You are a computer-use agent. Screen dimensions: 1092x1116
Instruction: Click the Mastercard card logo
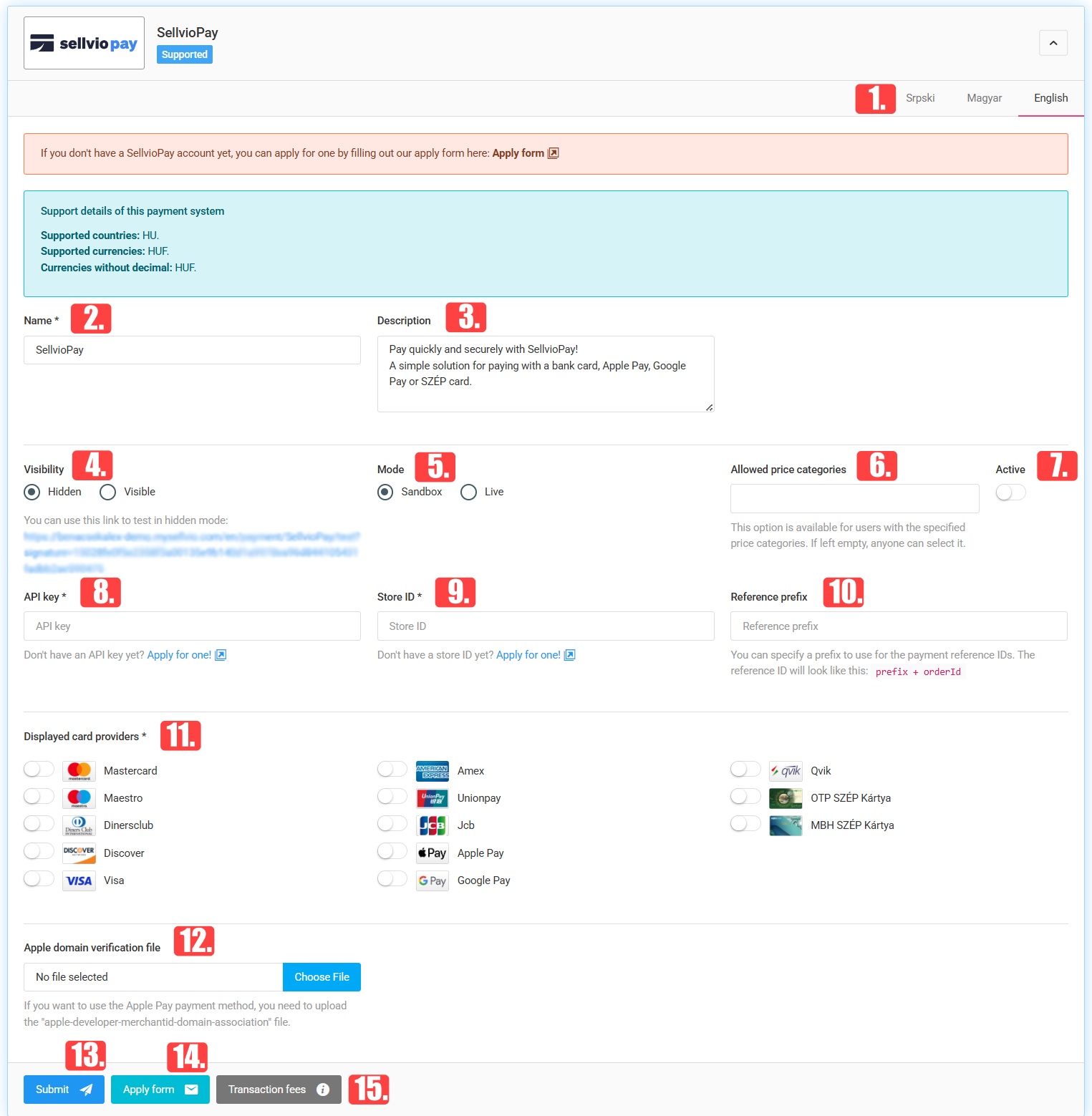[x=79, y=771]
